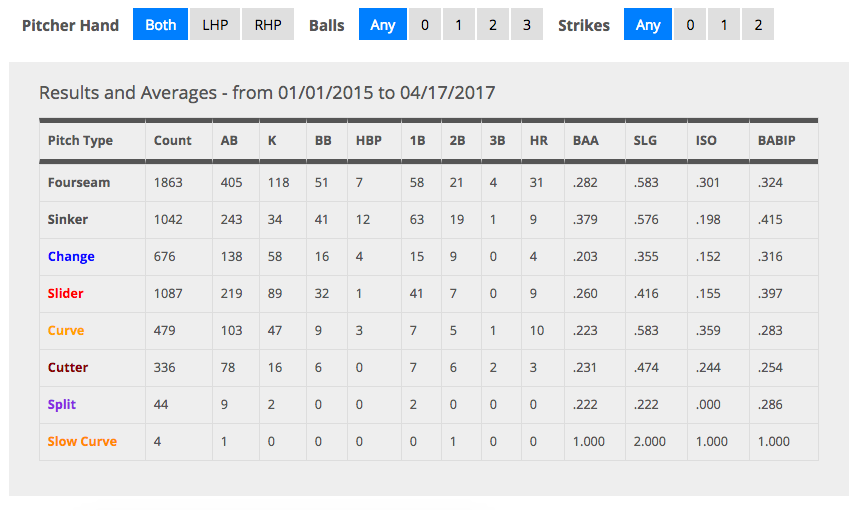Screen dimensions: 860x510
Task: Filter by RHP pitcher hand
Action: coord(268,24)
